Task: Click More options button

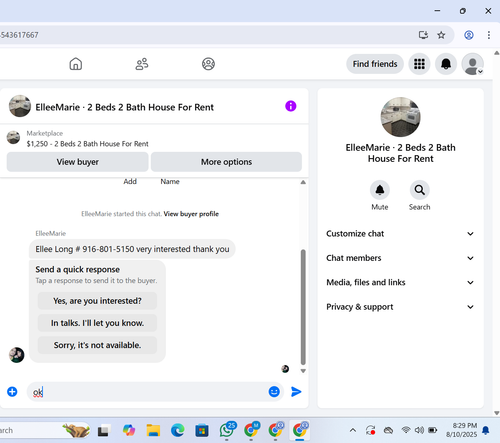Action: click(x=226, y=162)
